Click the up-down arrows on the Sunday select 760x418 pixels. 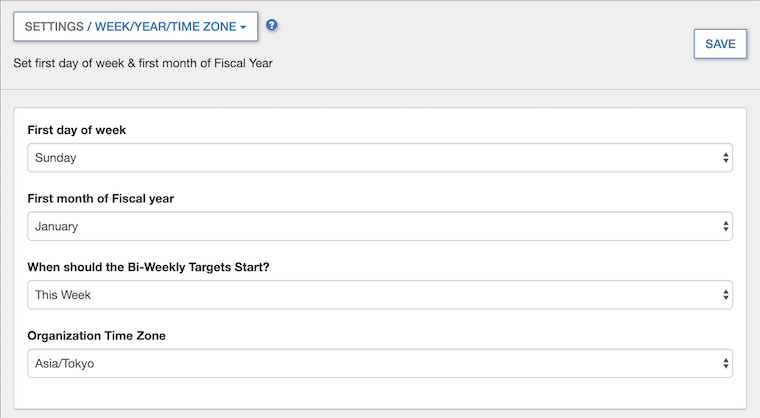725,158
